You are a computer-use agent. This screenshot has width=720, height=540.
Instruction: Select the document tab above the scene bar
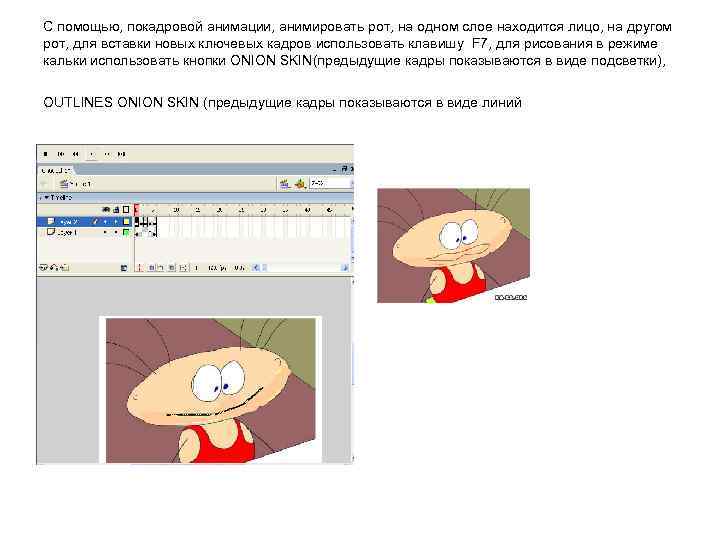point(56,170)
